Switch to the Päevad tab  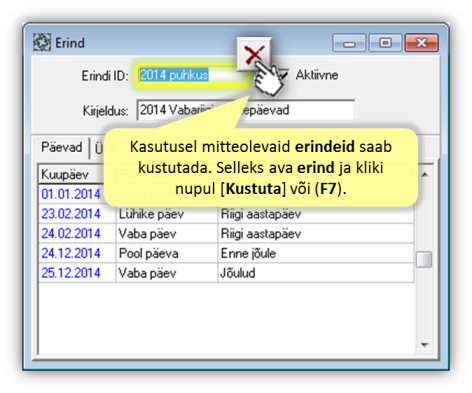click(61, 147)
